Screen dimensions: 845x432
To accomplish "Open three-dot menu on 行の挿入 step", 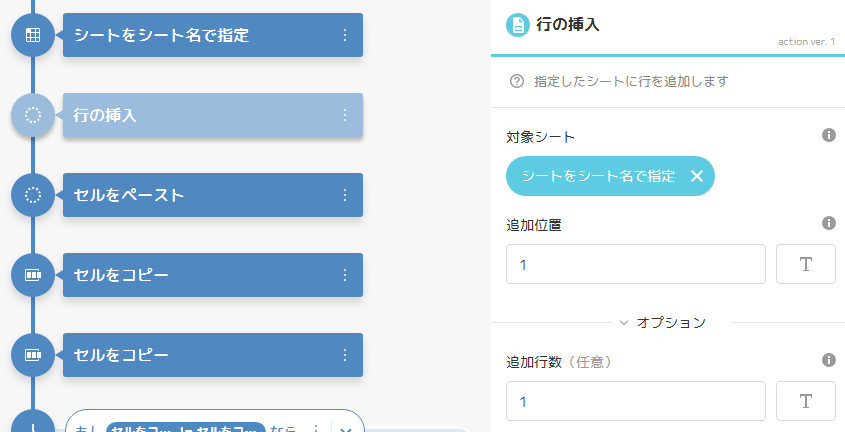I will coord(345,115).
